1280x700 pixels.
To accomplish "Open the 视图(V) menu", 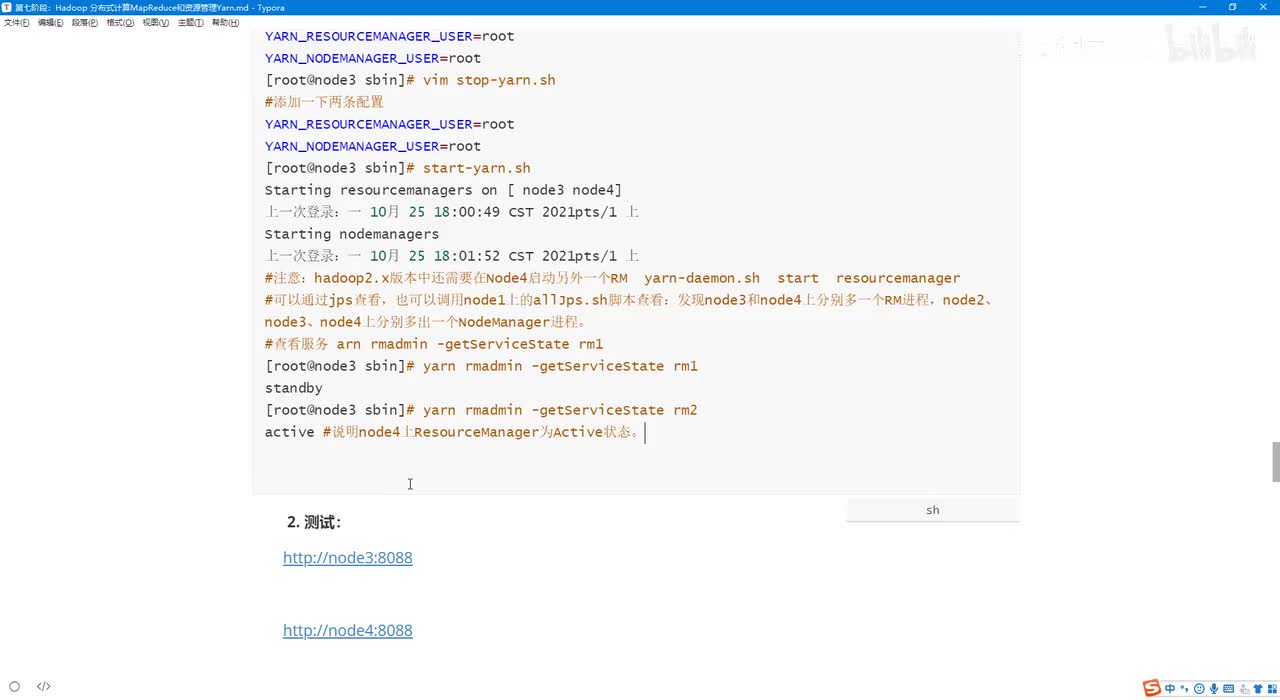I will pyautogui.click(x=155, y=22).
